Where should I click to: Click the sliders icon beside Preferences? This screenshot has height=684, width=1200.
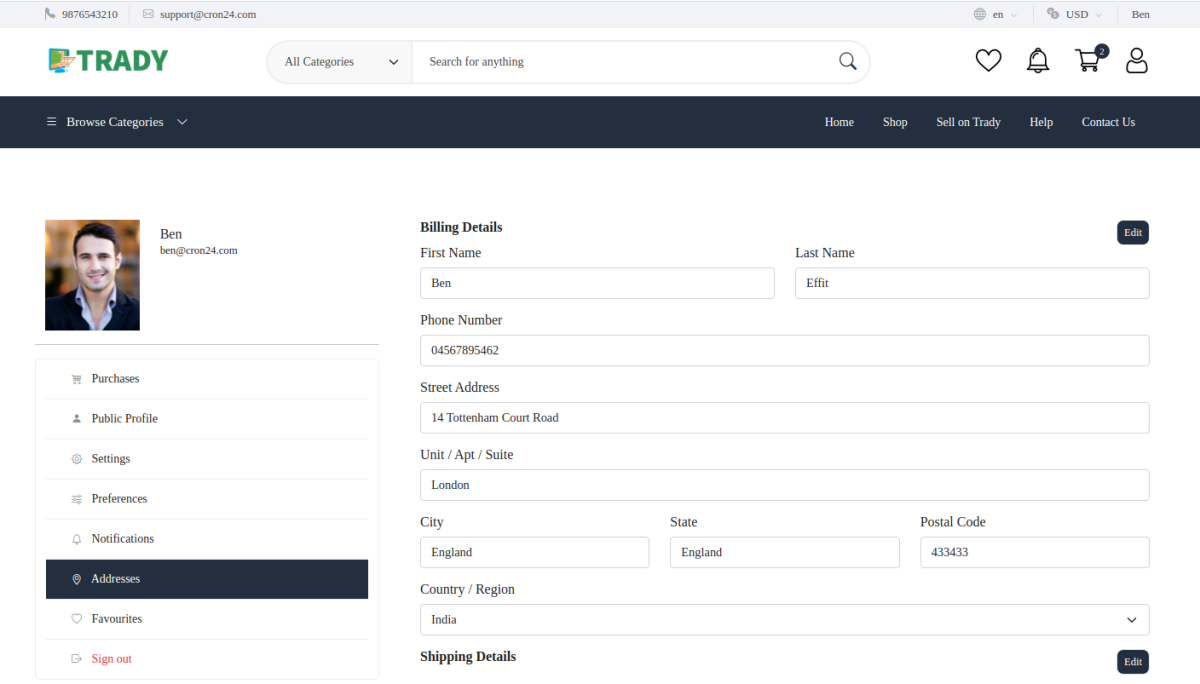77,499
